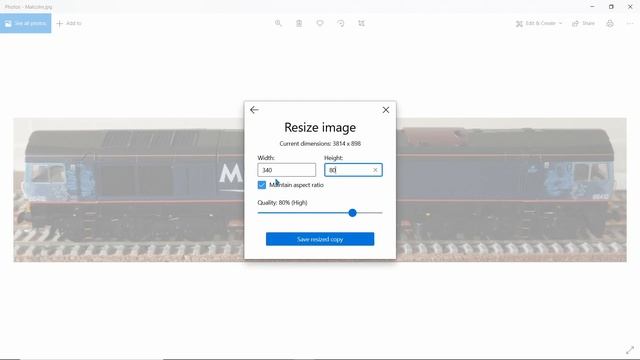Screen dimensions: 640x360
Task: Restore down the Photos window
Action: coord(611,7)
